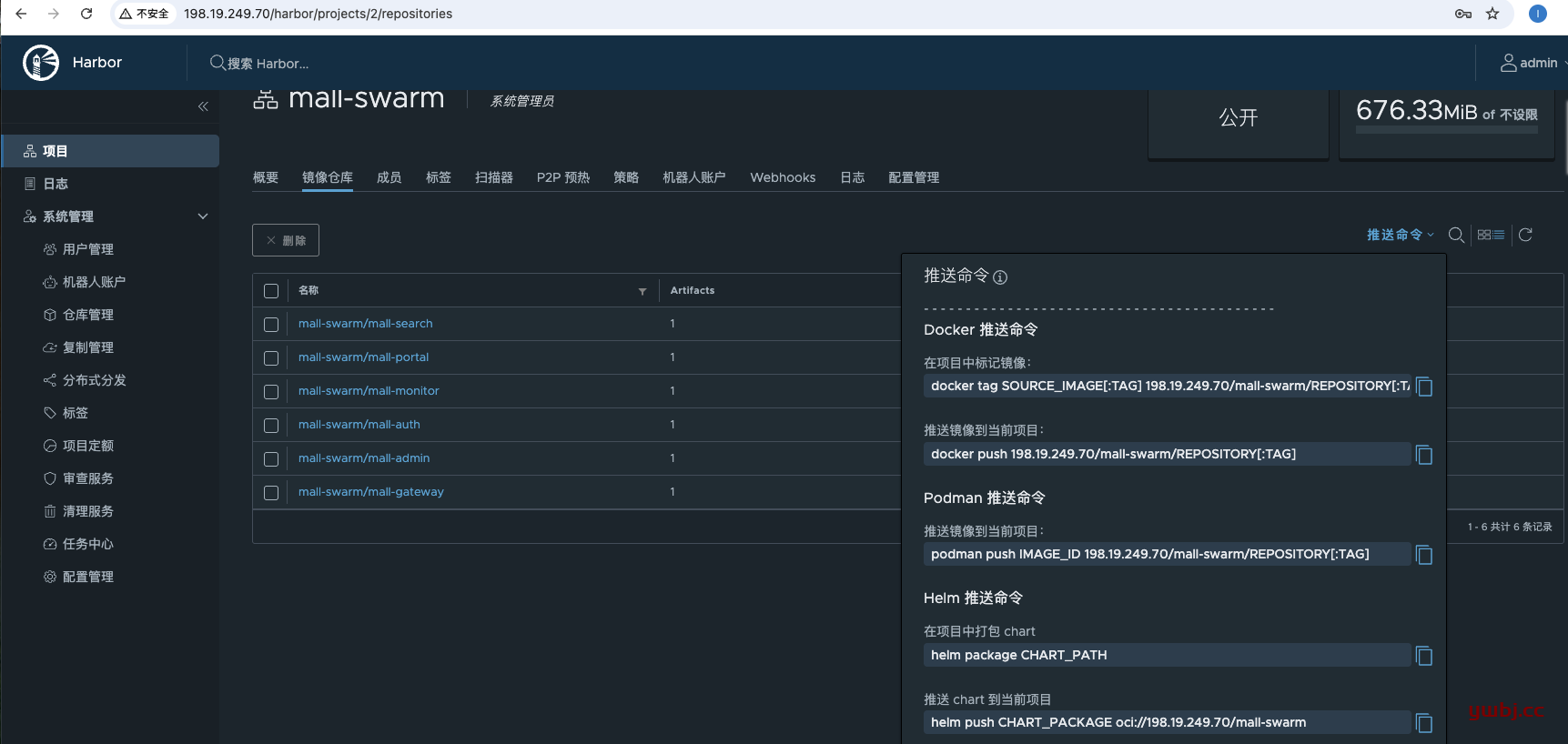This screenshot has width=1568, height=744.
Task: Switch to the 成员 tab
Action: [x=389, y=177]
